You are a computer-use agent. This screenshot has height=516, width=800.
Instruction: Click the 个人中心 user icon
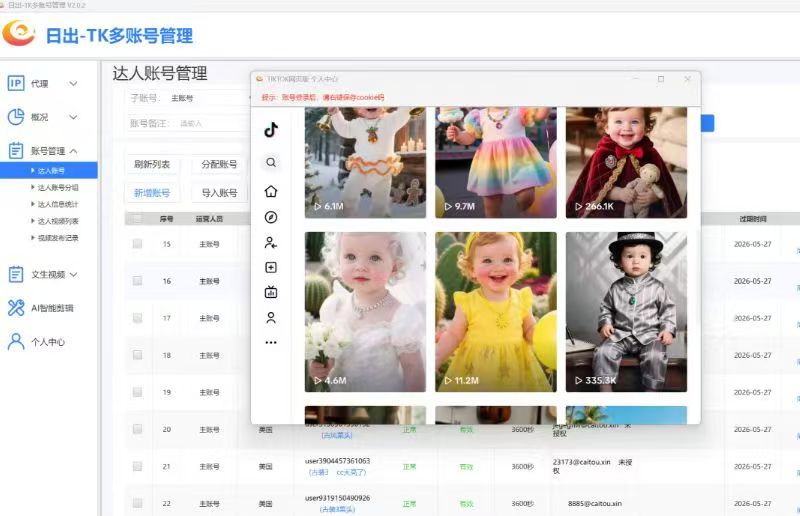pos(16,341)
